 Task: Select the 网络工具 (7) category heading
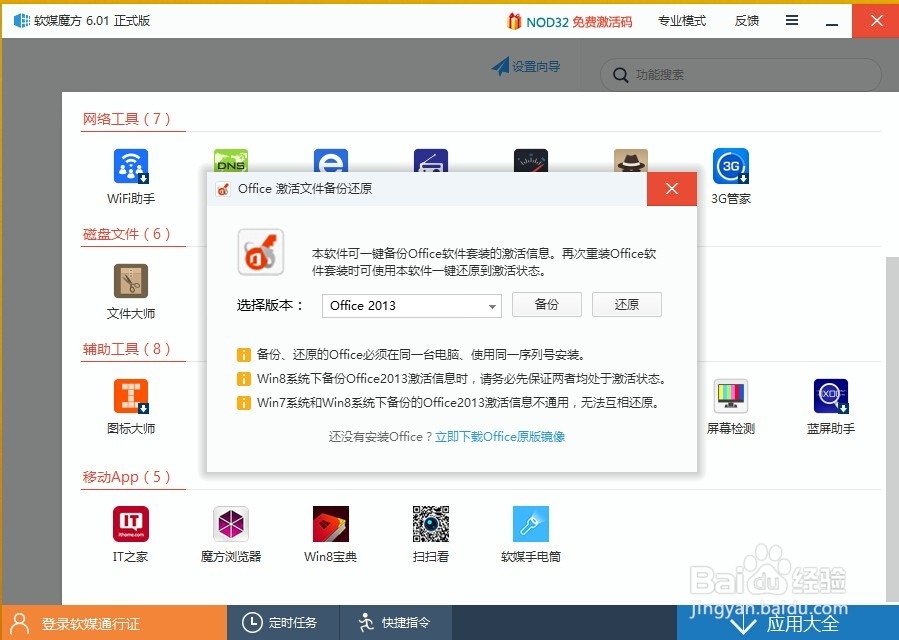127,119
